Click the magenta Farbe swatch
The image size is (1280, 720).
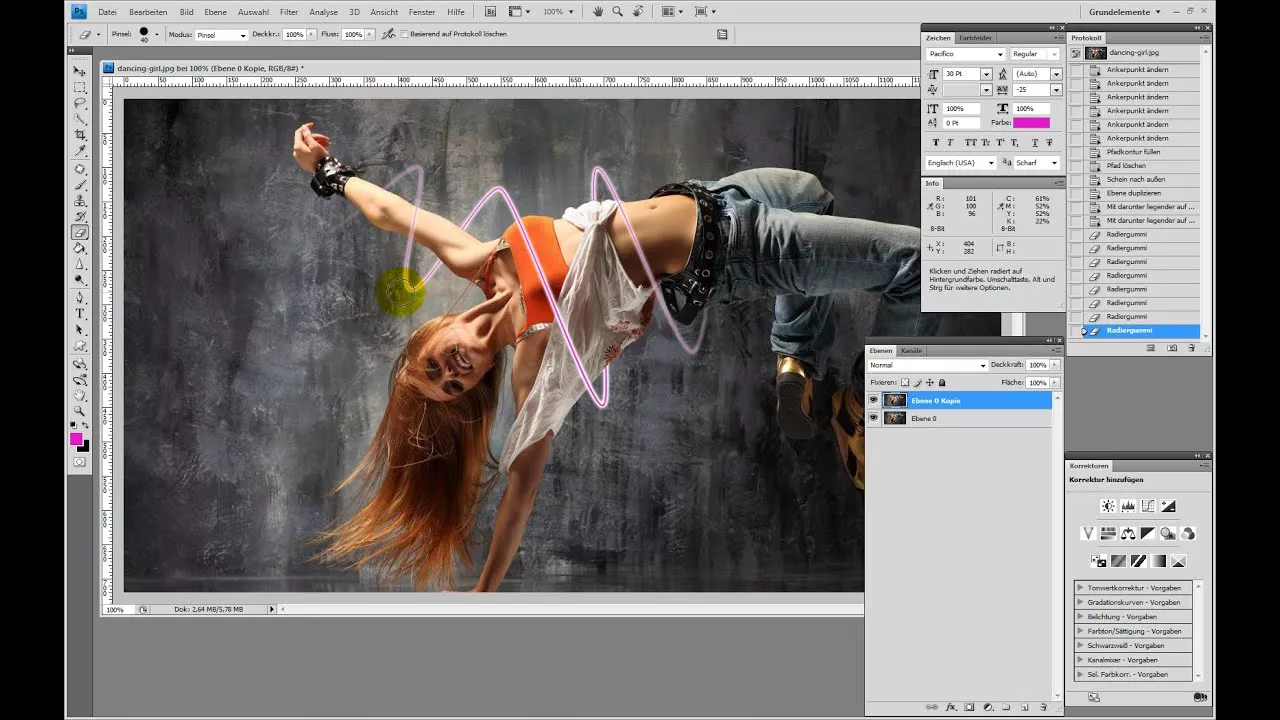(1033, 122)
